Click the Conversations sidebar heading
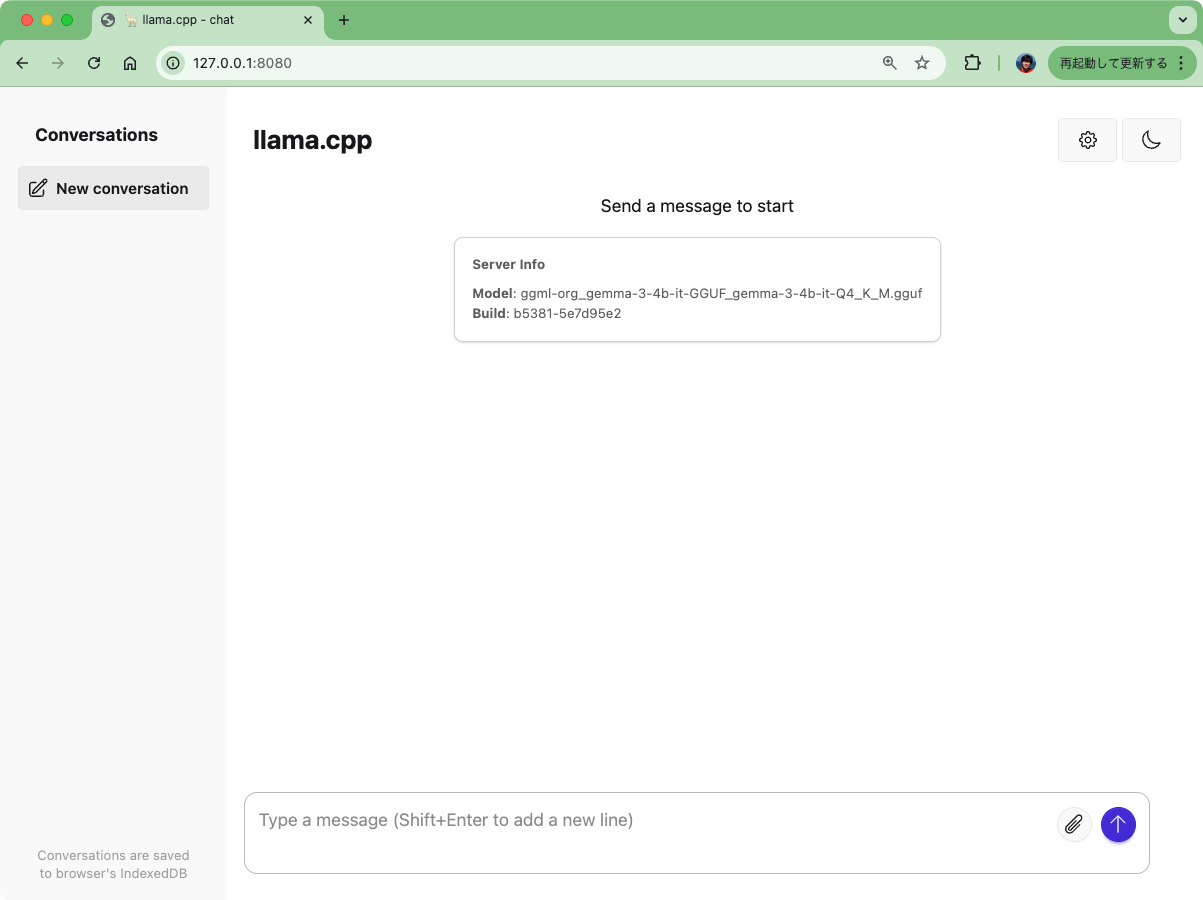The width and height of the screenshot is (1203, 900). pyautogui.click(x=97, y=135)
